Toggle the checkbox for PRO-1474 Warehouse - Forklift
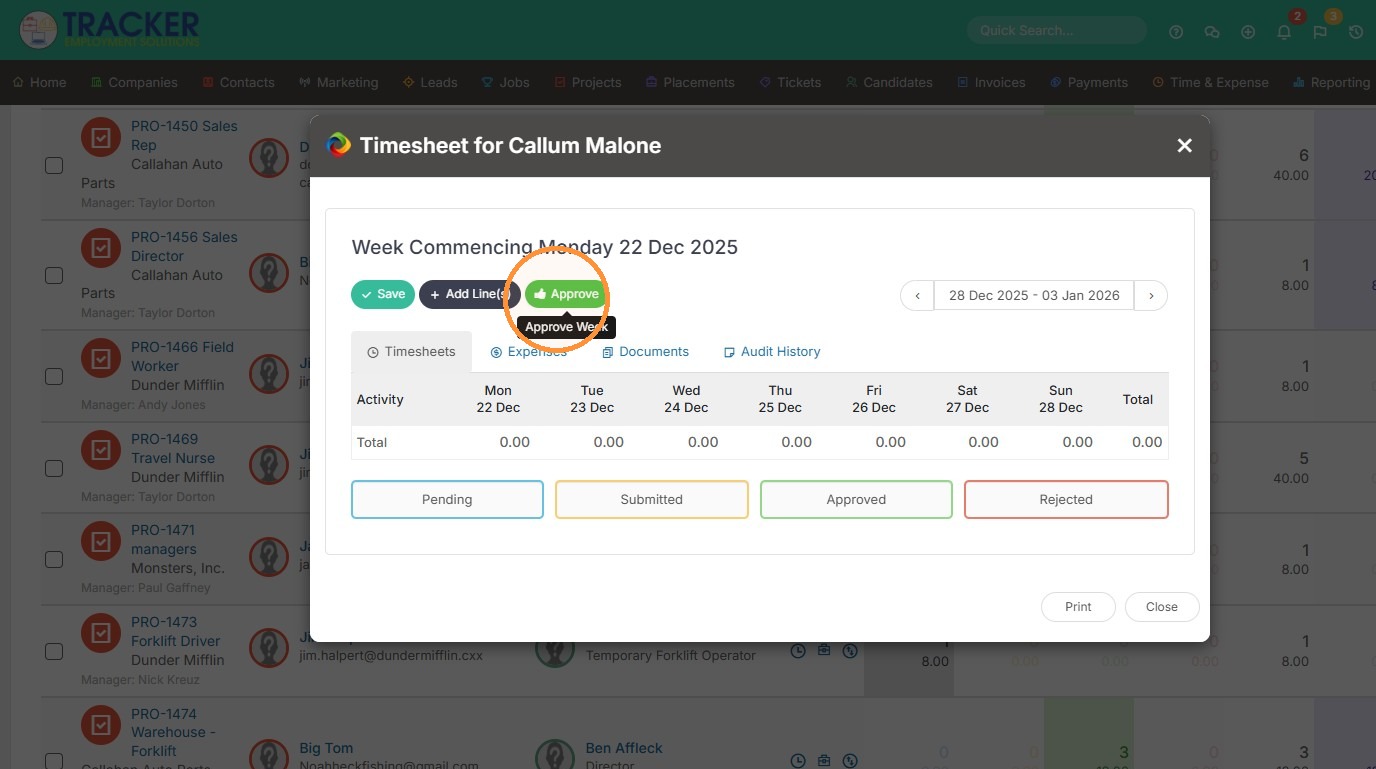Screen dimensions: 1376x769 54,761
